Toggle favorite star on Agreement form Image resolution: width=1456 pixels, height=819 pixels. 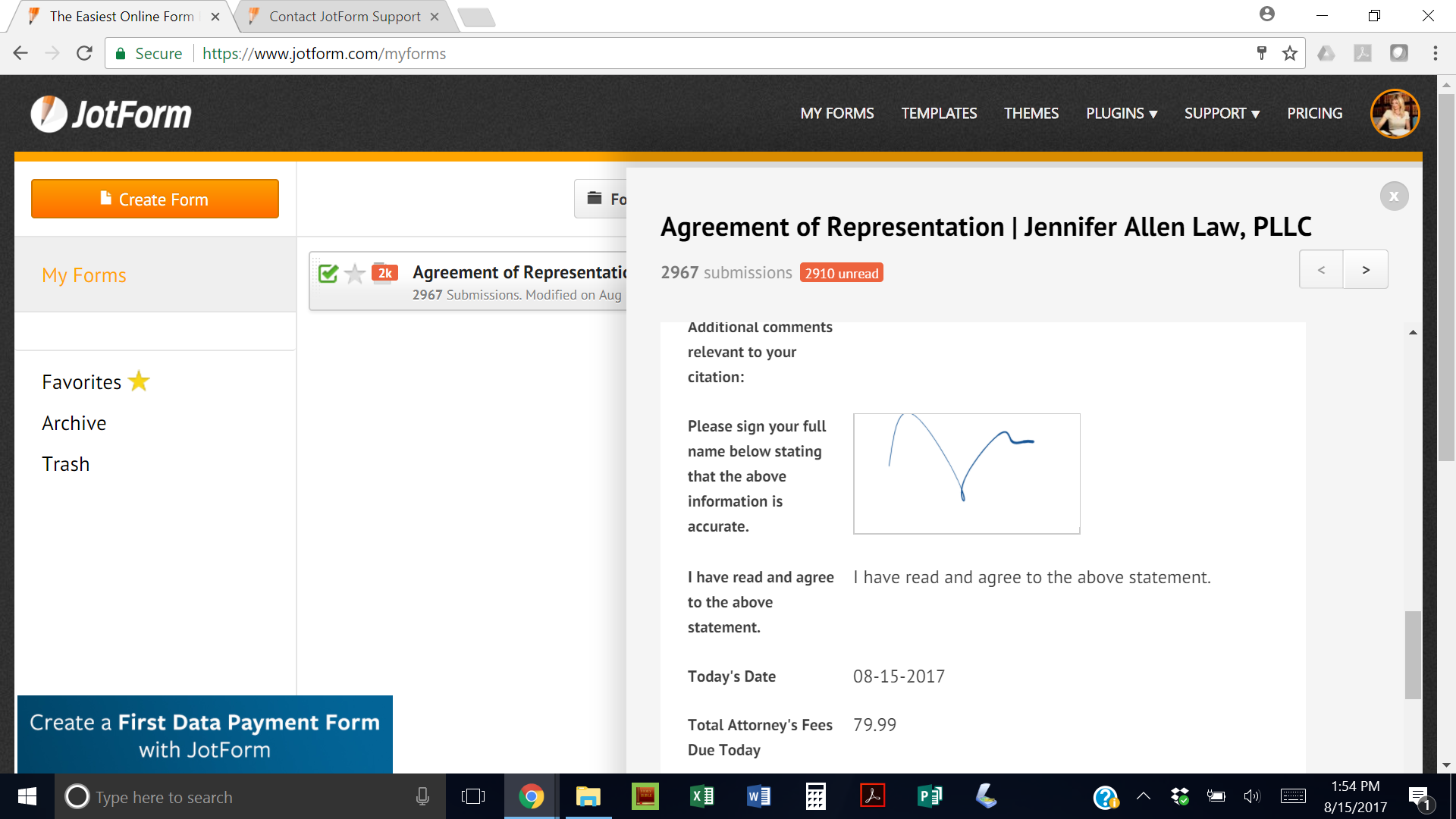click(x=354, y=274)
